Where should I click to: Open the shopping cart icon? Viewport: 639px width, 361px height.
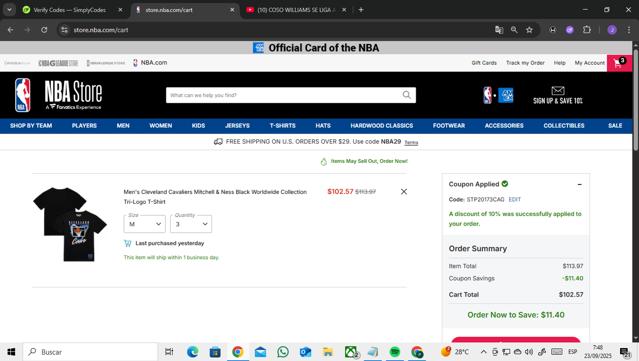619,63
